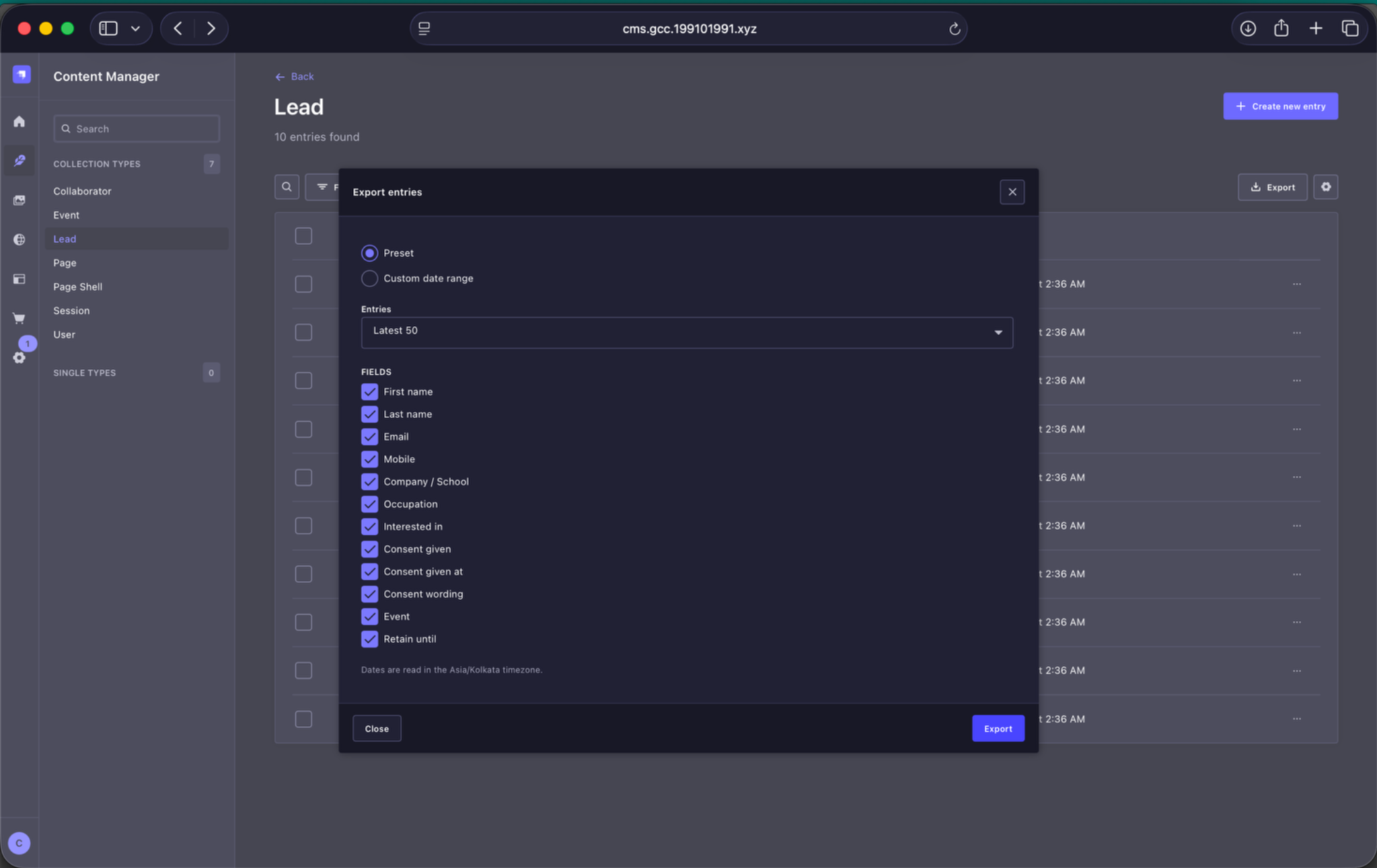Open the Entries dropdown showing Latest 50

(687, 332)
